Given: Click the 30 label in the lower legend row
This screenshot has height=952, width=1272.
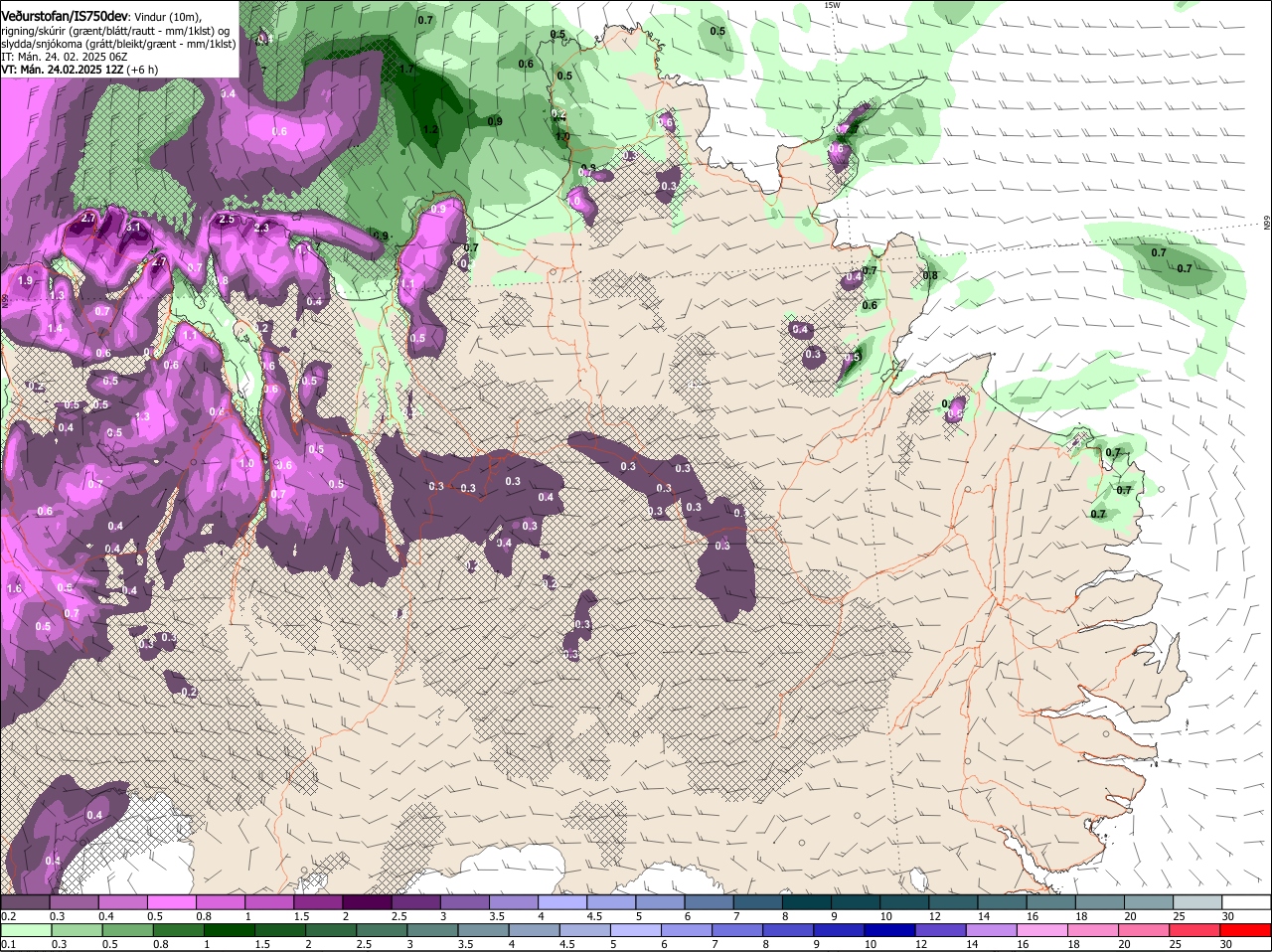Looking at the screenshot, I should (x=1228, y=943).
